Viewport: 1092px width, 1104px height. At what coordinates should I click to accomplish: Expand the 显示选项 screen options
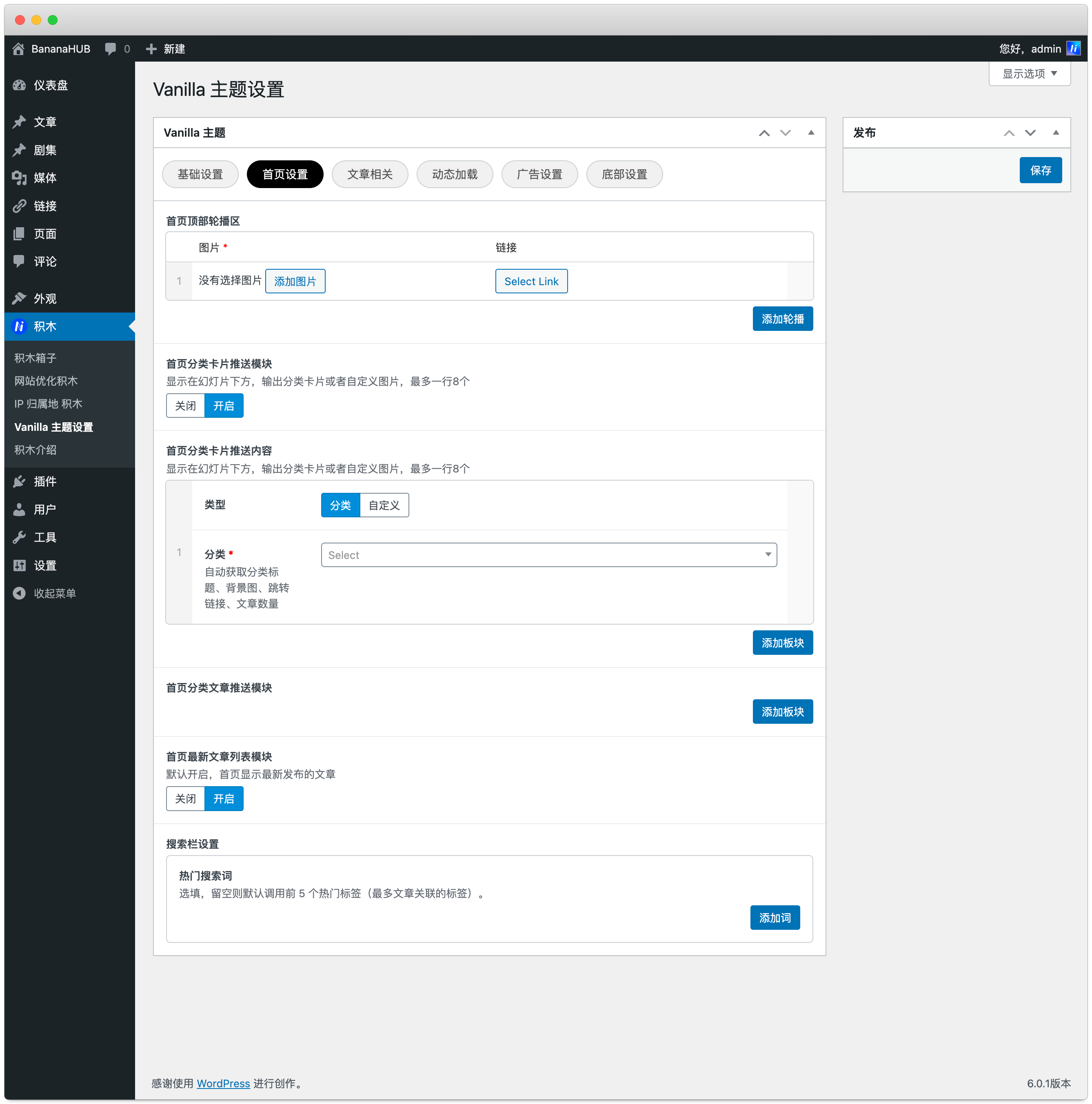pyautogui.click(x=1030, y=74)
